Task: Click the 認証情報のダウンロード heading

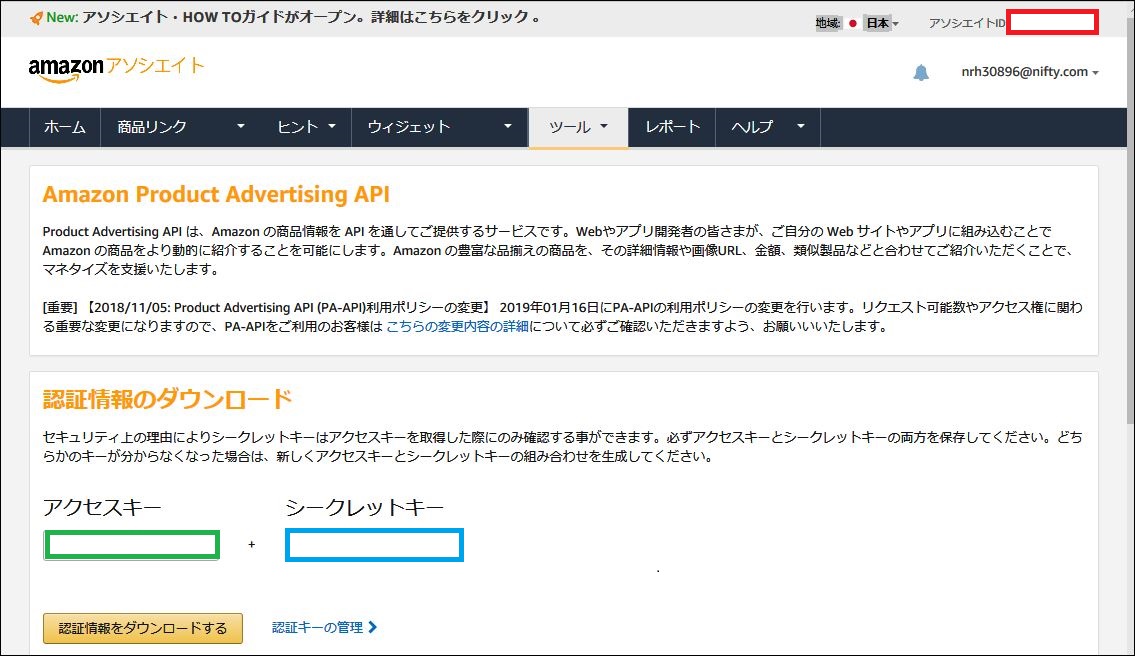Action: pyautogui.click(x=167, y=399)
